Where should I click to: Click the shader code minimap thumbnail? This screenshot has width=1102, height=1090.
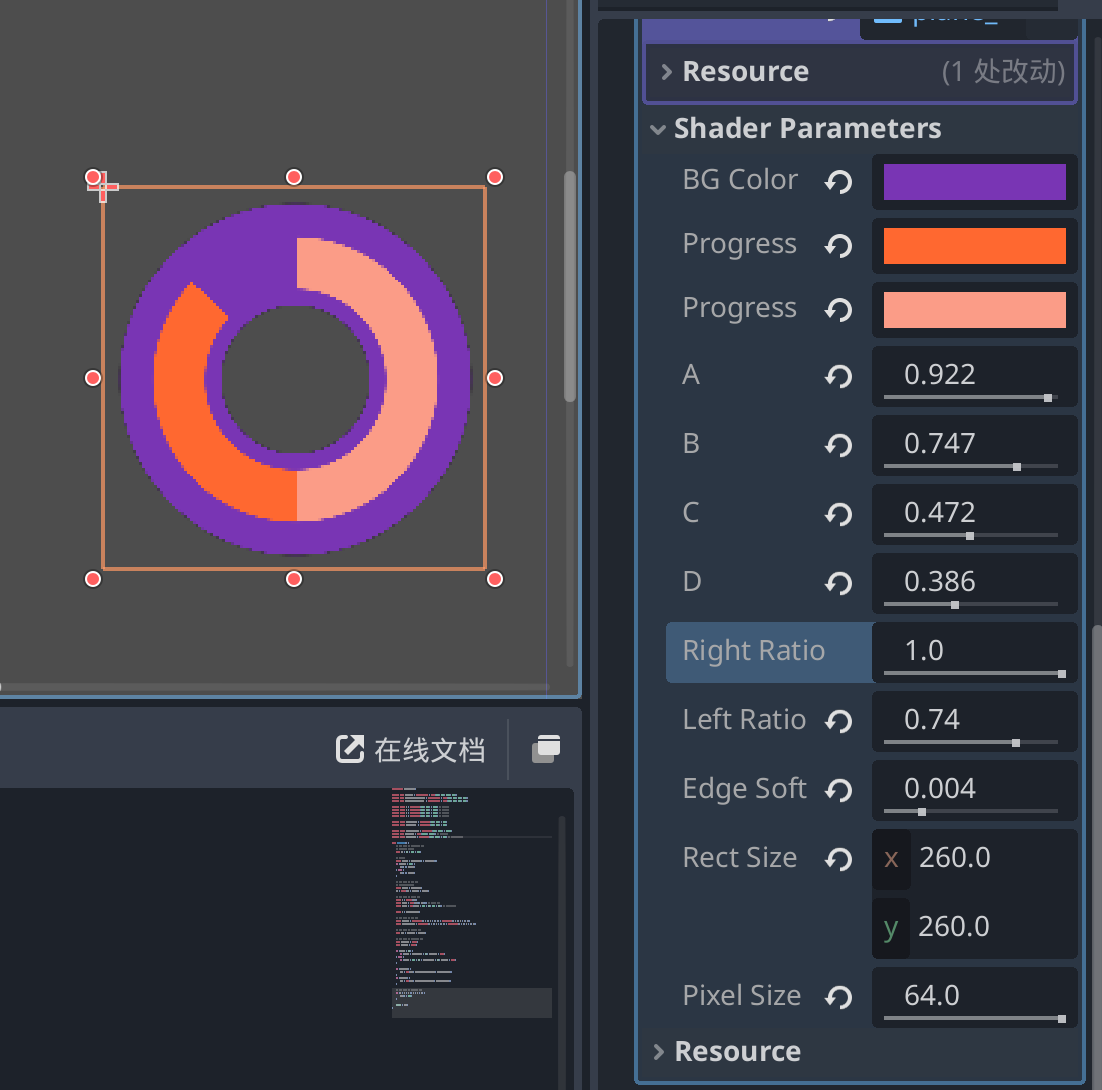(x=472, y=902)
